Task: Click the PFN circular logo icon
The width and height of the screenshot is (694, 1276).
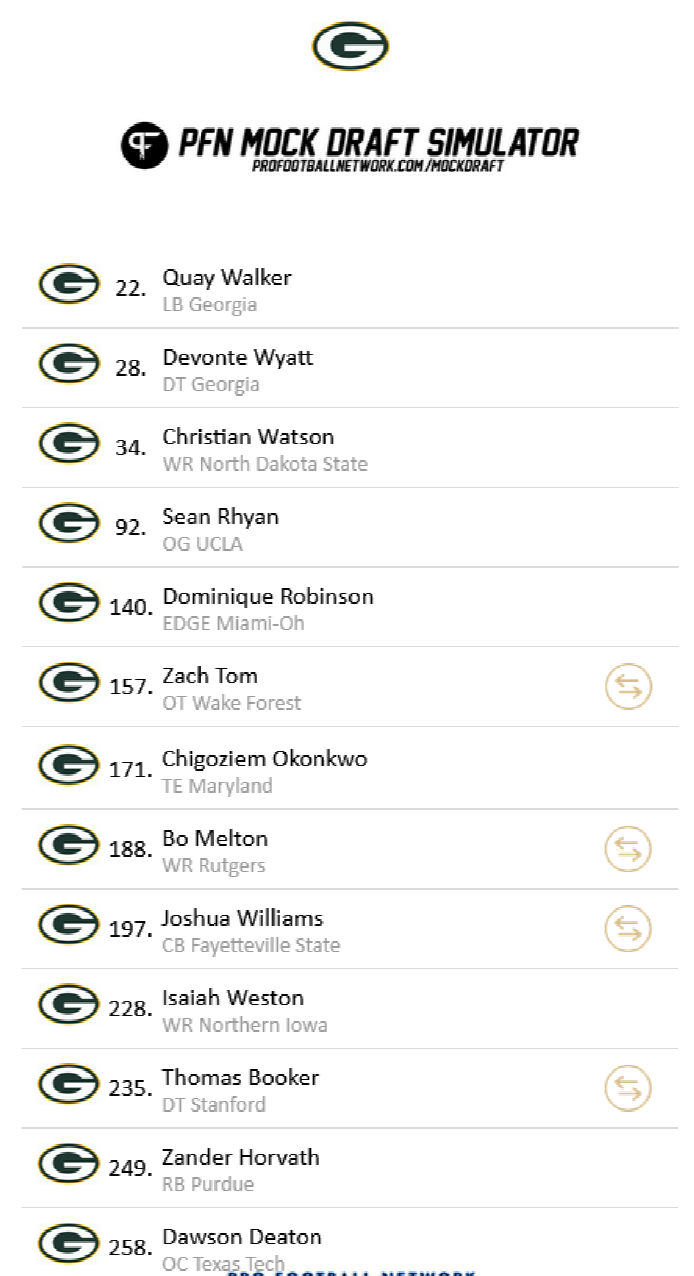Action: [143, 145]
